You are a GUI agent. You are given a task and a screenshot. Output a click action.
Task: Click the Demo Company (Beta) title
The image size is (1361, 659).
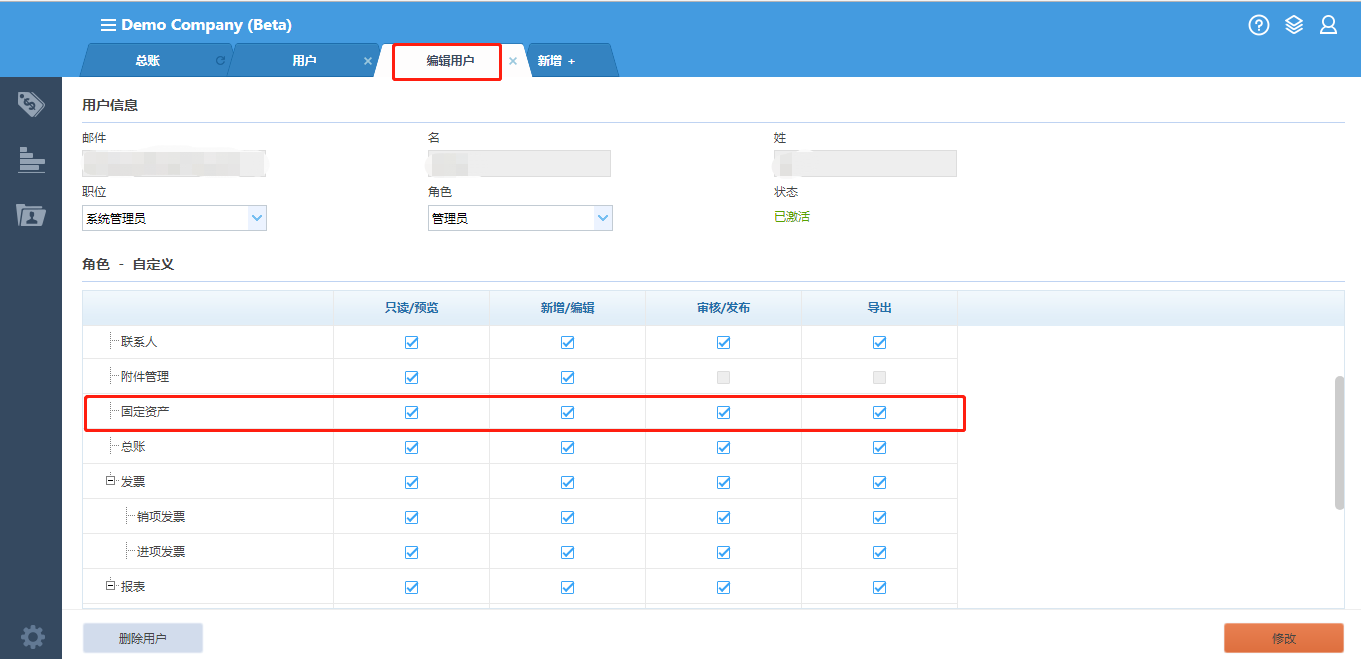pyautogui.click(x=207, y=25)
